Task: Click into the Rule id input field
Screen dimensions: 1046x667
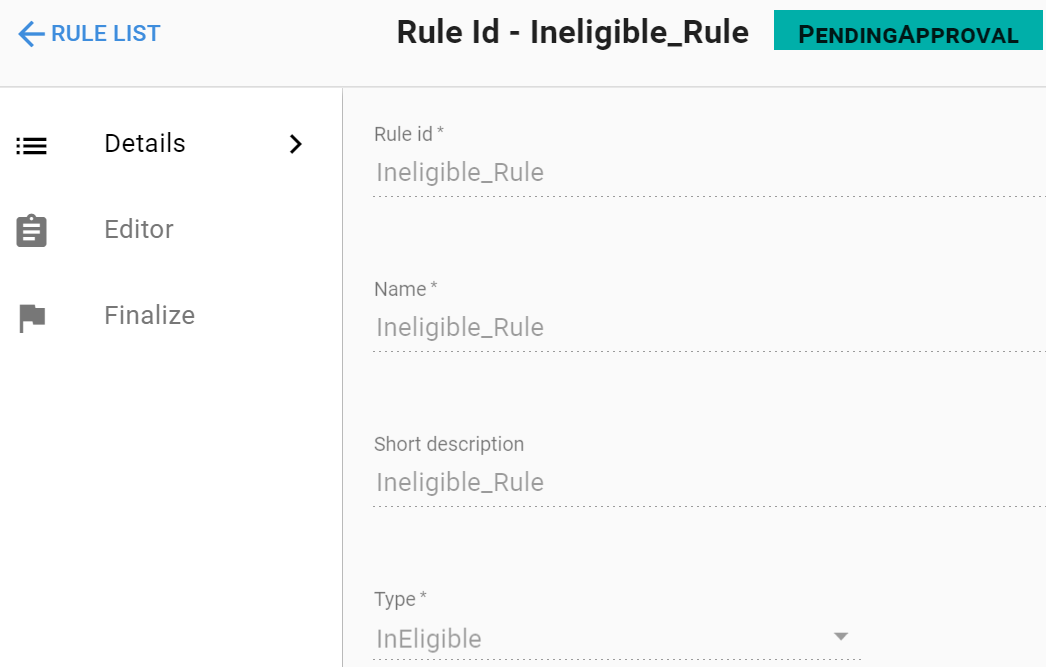Action: (x=700, y=173)
